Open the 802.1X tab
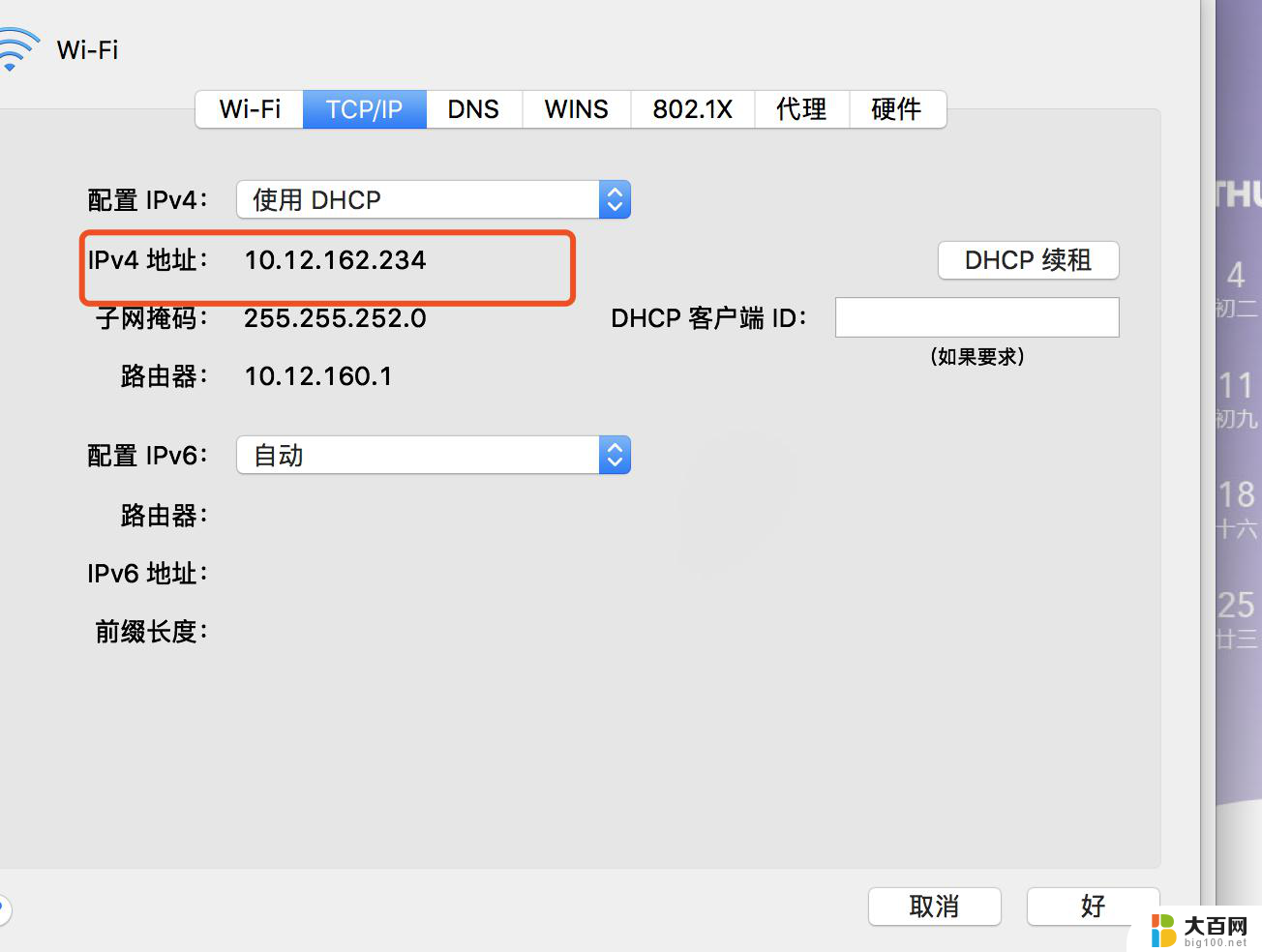 click(x=692, y=109)
